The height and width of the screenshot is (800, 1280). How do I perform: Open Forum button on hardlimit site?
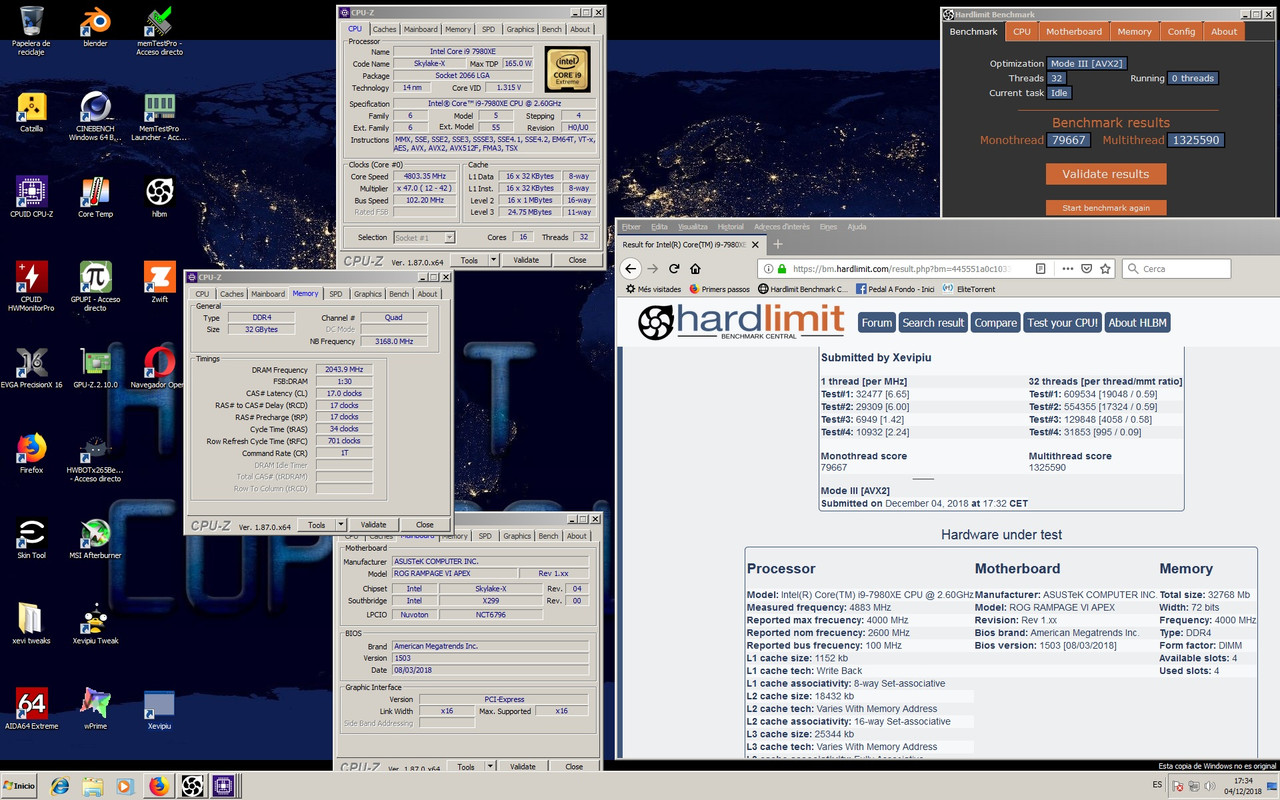877,323
